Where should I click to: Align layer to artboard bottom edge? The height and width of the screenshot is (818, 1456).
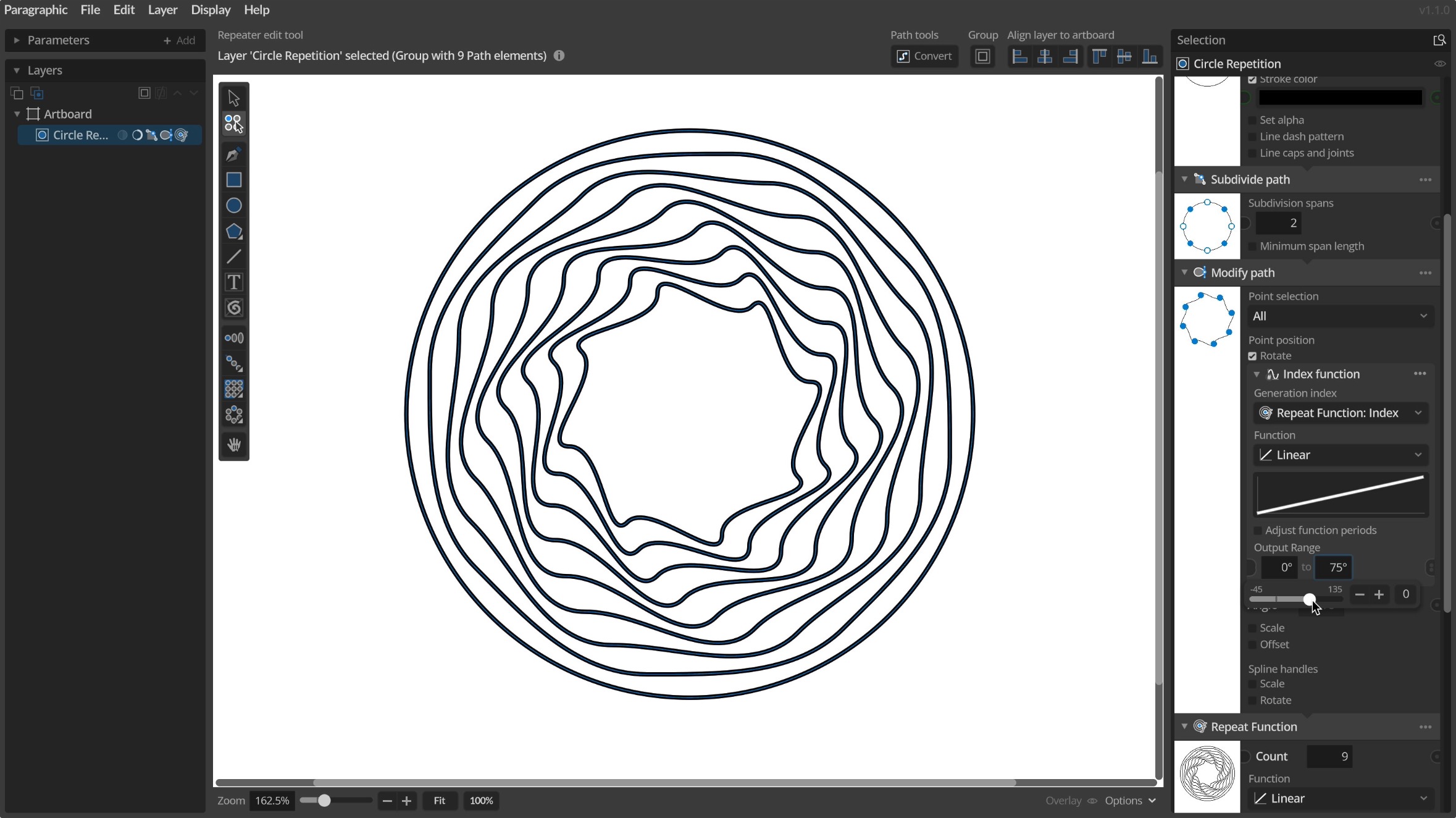(1150, 57)
